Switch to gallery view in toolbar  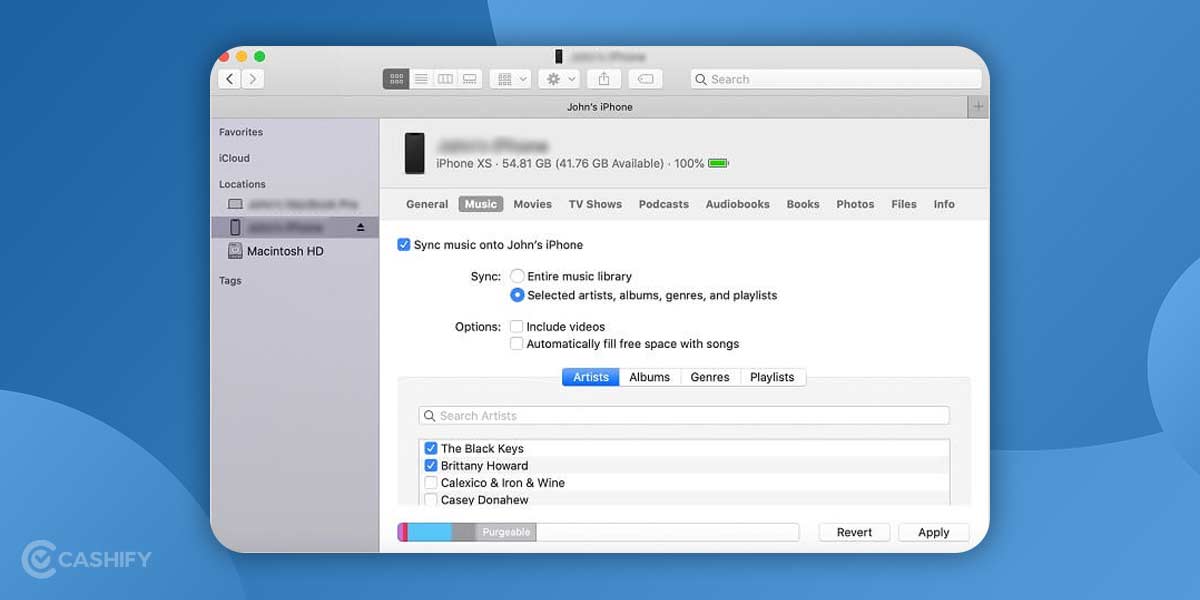(x=469, y=78)
